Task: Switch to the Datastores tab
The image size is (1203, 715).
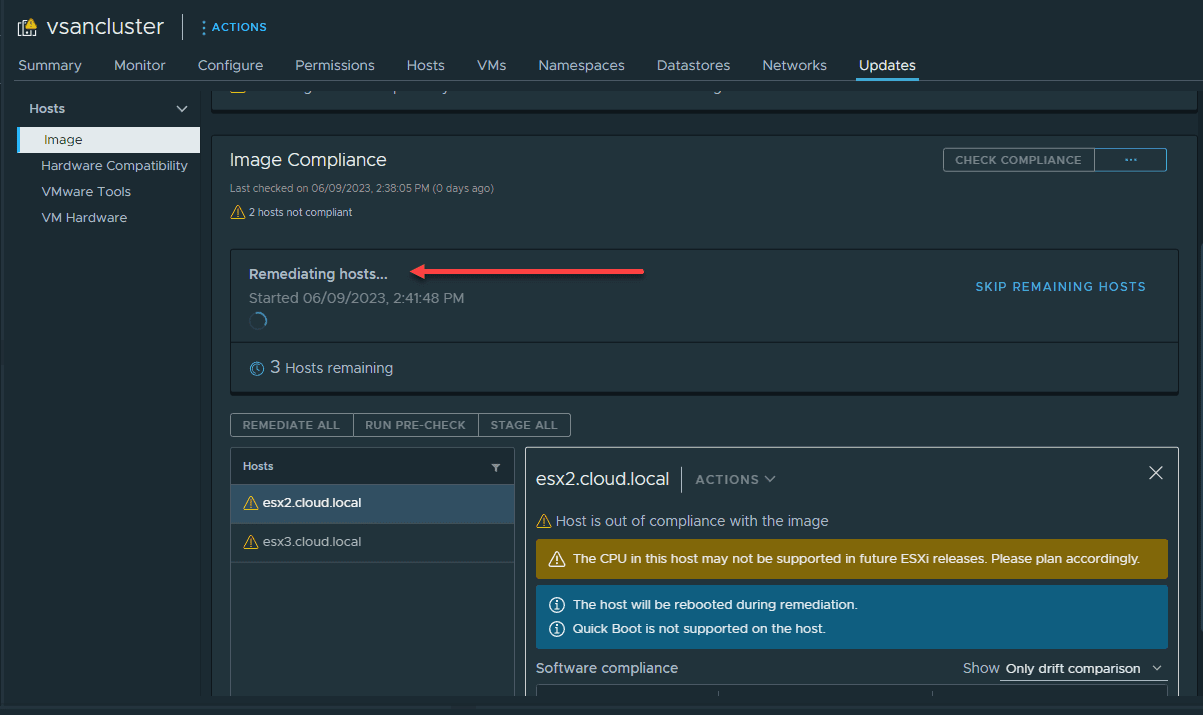Action: 693,65
